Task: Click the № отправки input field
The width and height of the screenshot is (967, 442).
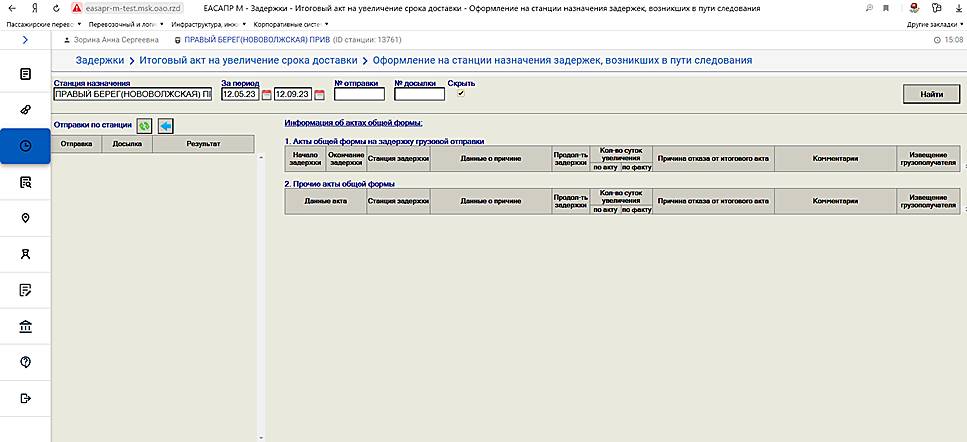Action: click(x=359, y=95)
